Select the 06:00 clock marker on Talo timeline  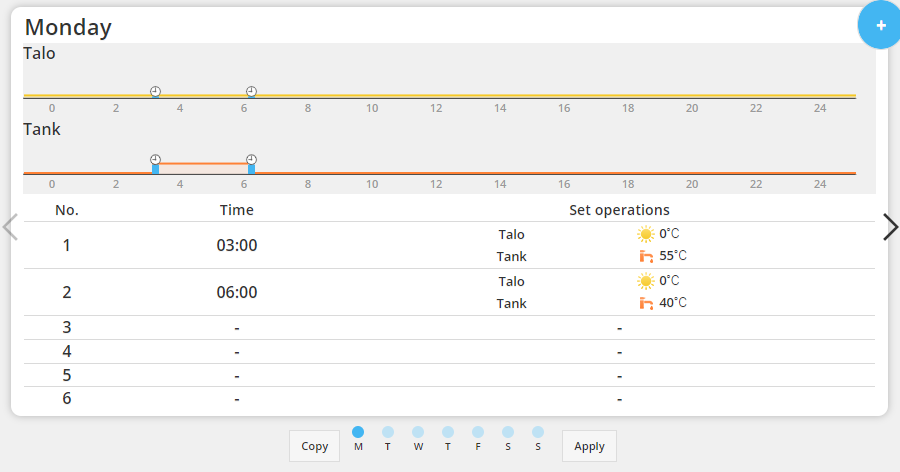[251, 91]
